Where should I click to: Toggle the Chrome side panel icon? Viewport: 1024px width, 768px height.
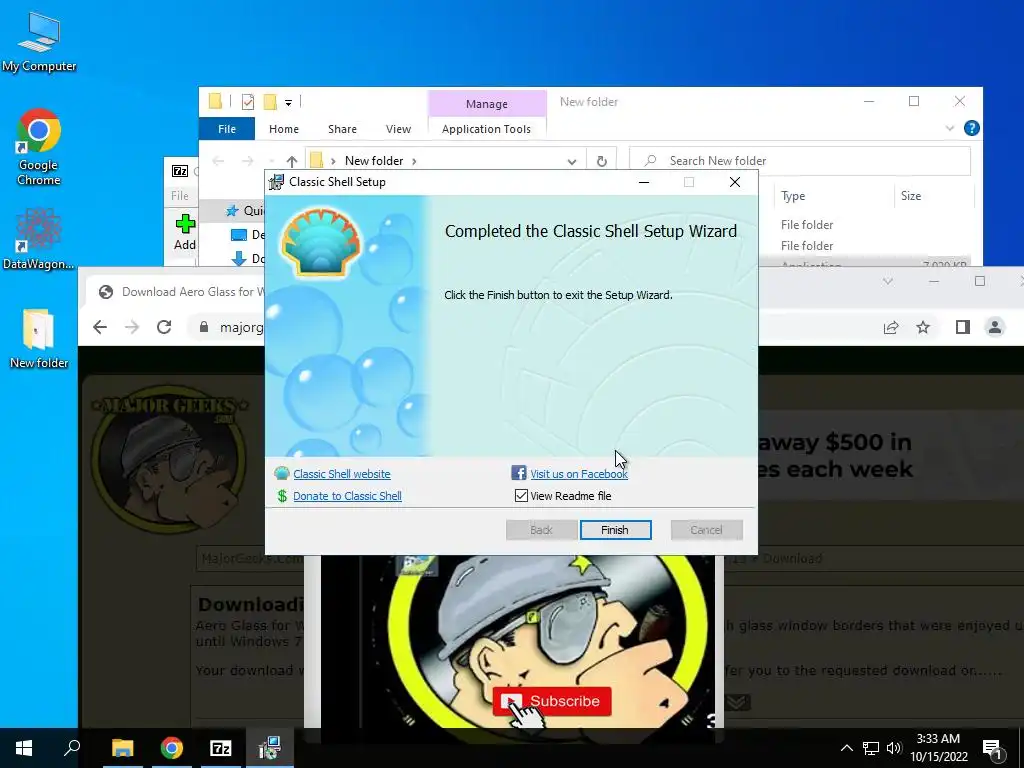coord(963,327)
